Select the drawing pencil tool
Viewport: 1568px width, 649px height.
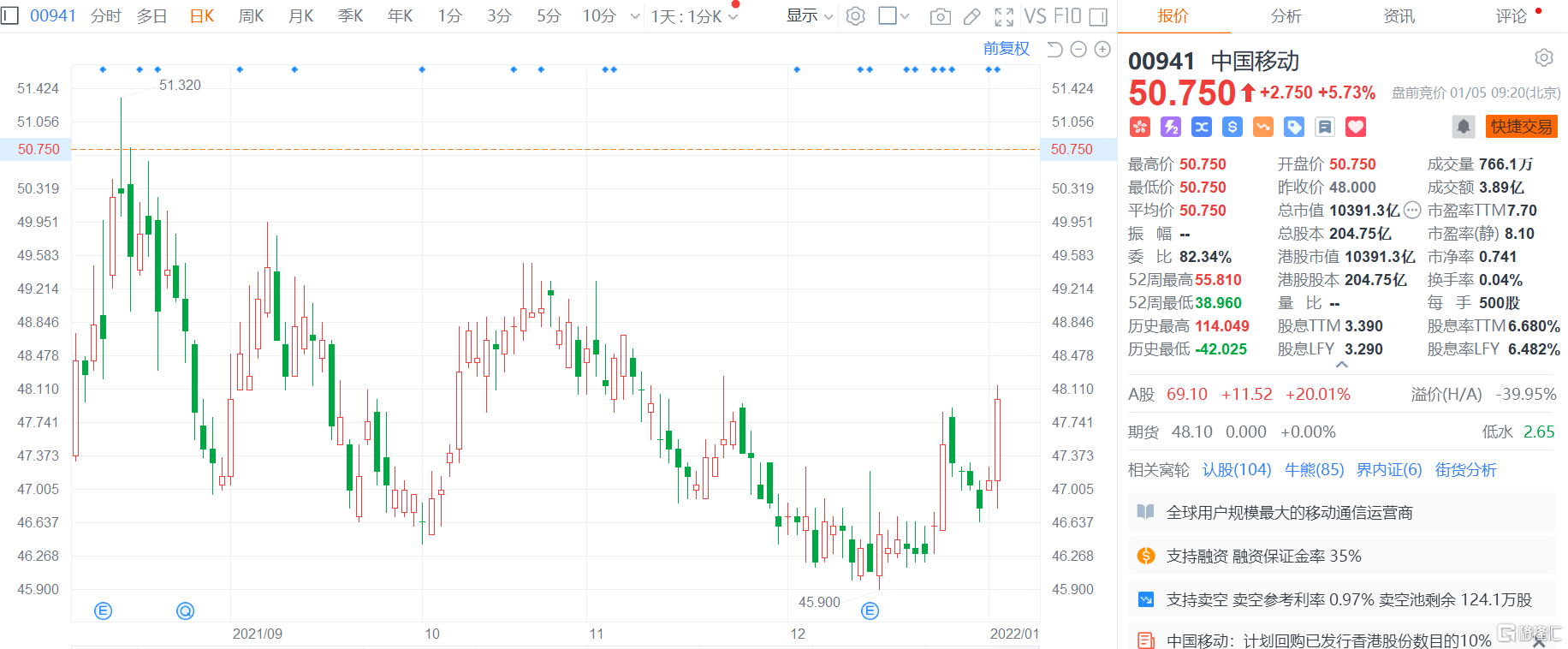971,16
